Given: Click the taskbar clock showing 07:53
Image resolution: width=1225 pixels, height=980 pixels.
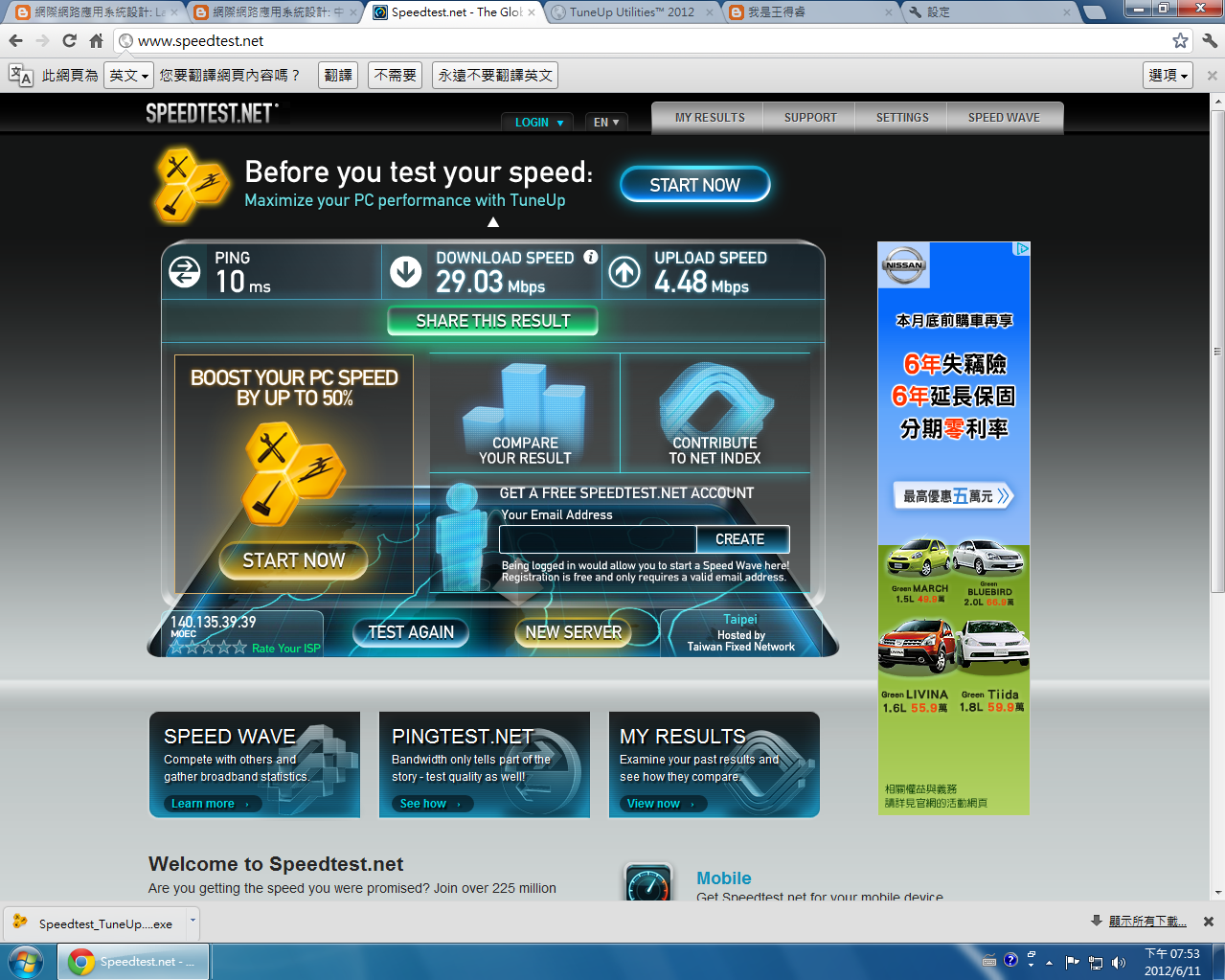Looking at the screenshot, I should point(1172,962).
